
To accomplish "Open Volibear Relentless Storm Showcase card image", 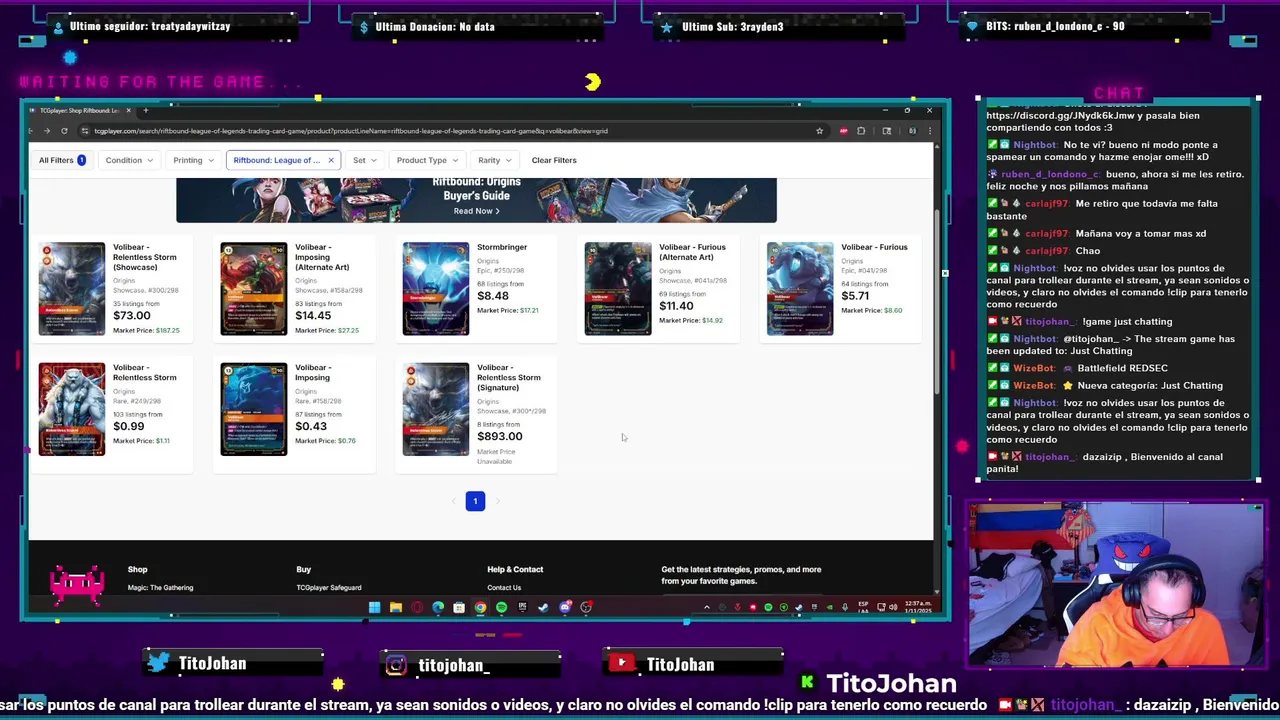I will pos(71,288).
